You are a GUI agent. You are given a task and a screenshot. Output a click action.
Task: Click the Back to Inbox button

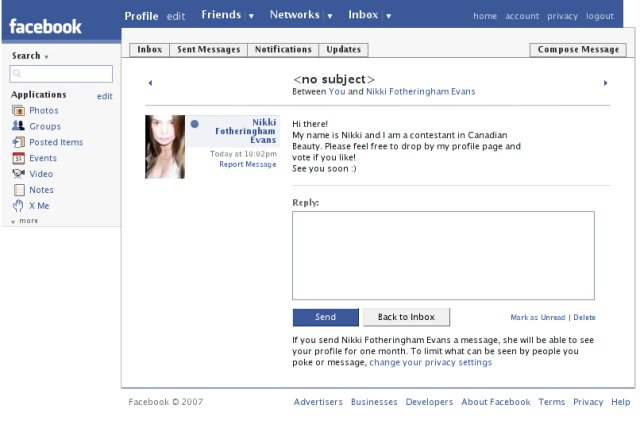(406, 317)
